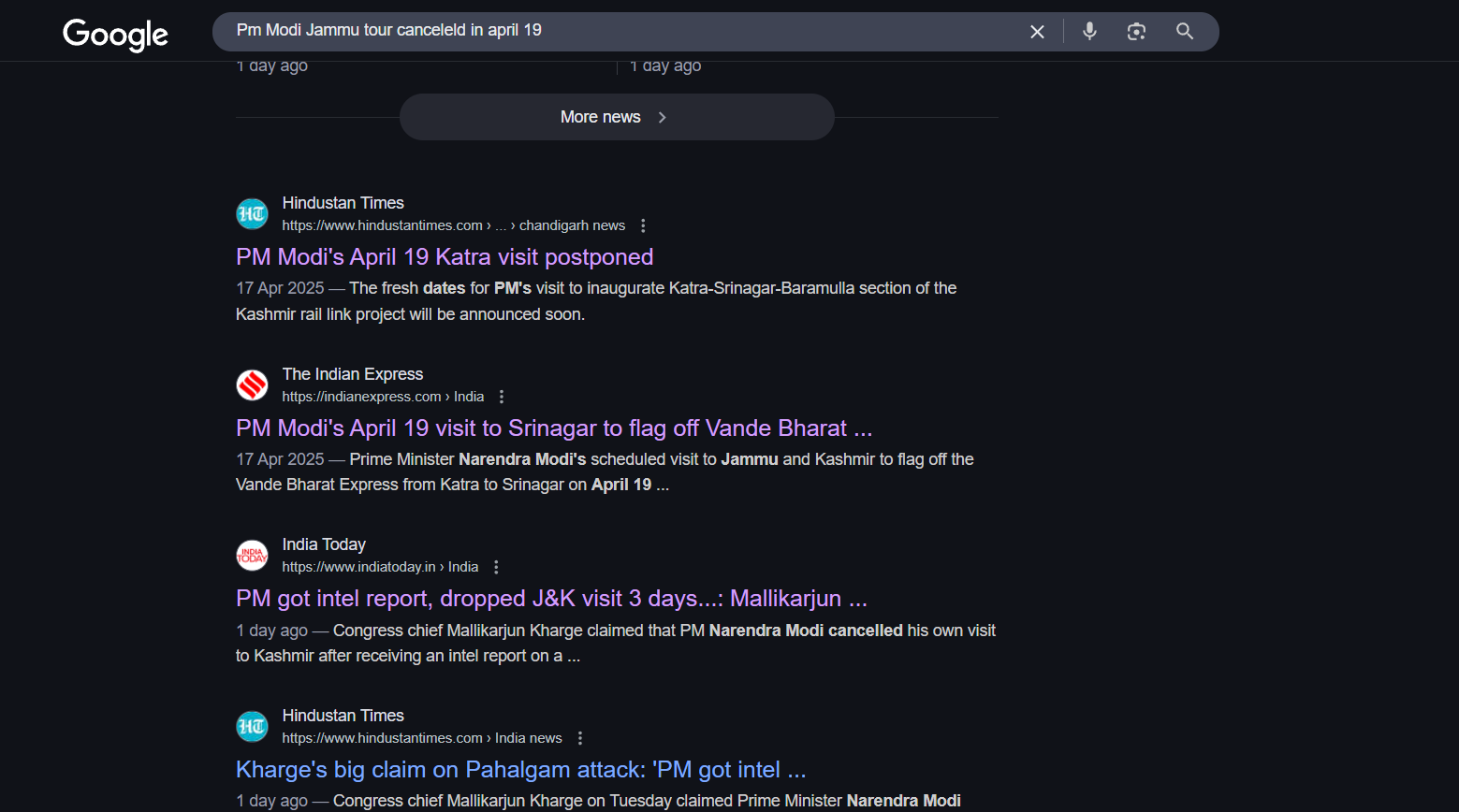Click snippet mentioning 'Vande Bharat Express from Katra'
1459x812 pixels.
tap(605, 471)
